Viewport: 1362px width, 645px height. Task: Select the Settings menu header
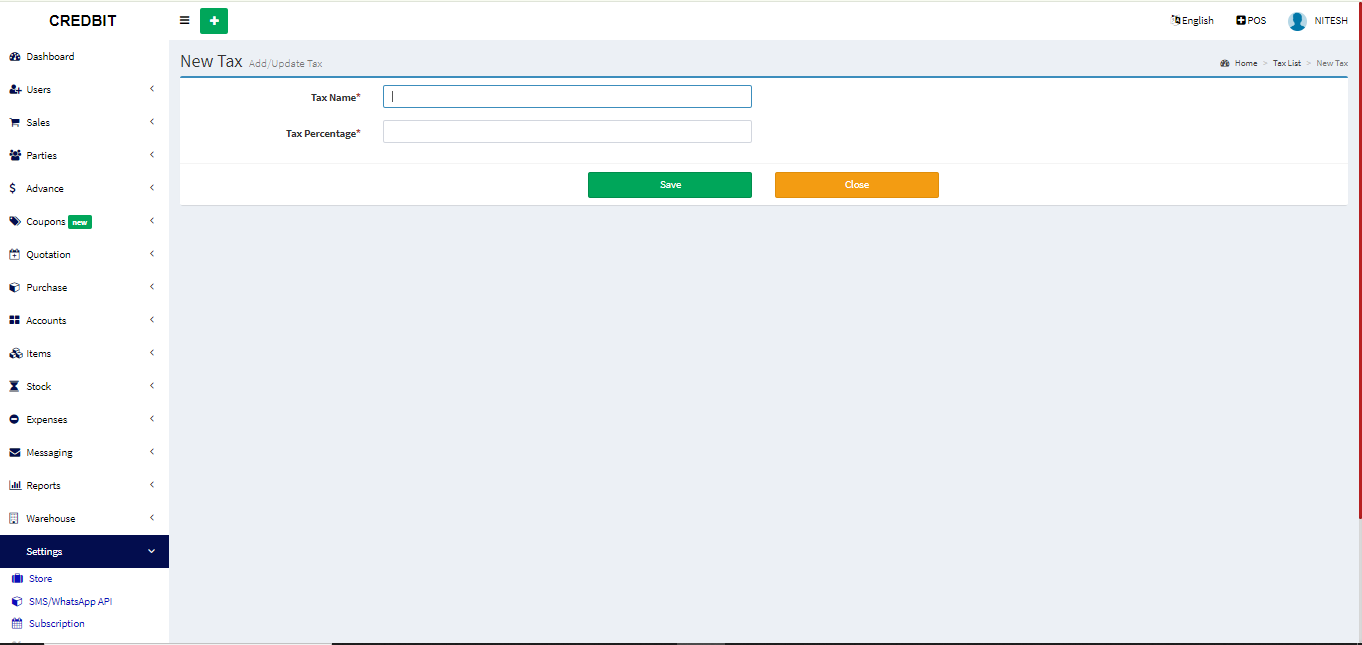[x=84, y=552]
